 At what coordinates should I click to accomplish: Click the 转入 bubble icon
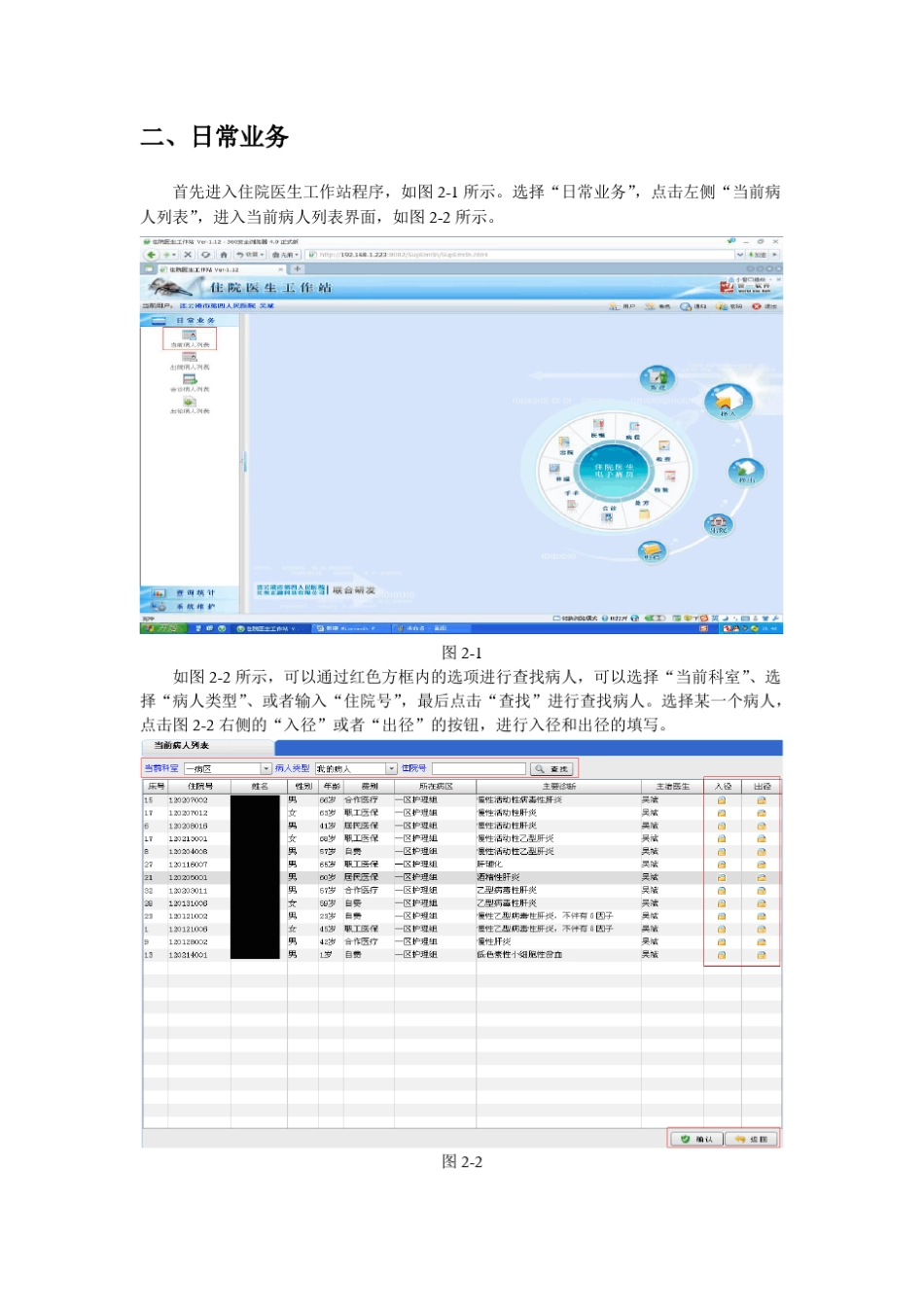(x=727, y=401)
